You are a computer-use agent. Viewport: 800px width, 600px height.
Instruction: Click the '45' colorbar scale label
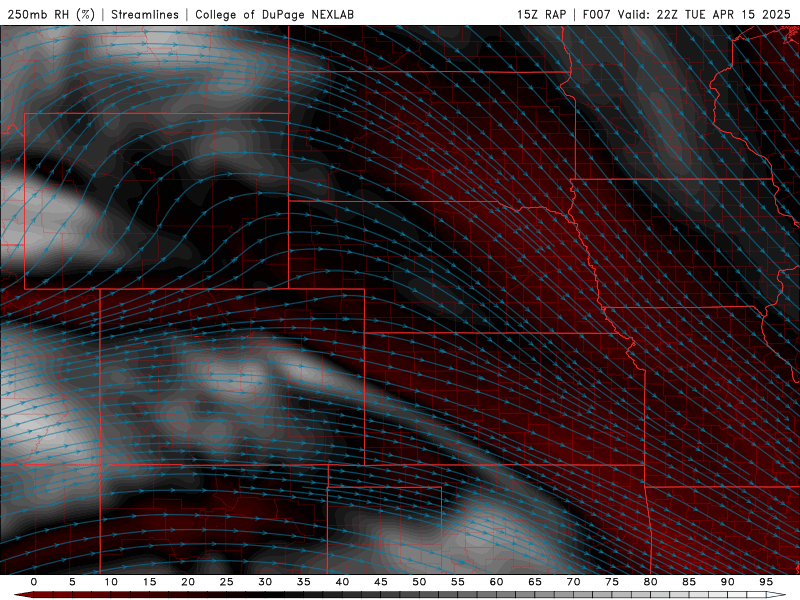click(381, 582)
